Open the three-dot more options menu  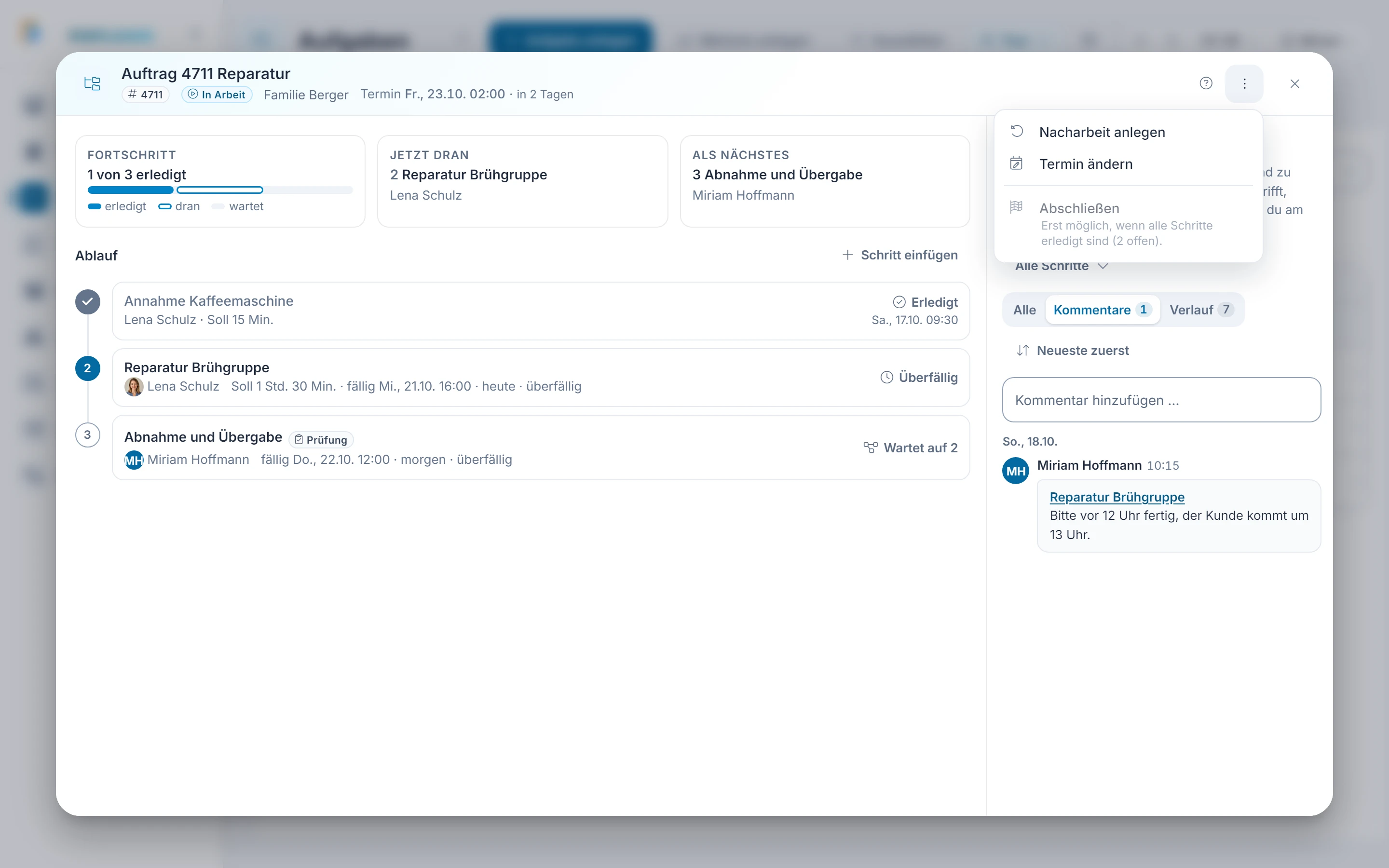click(1244, 83)
